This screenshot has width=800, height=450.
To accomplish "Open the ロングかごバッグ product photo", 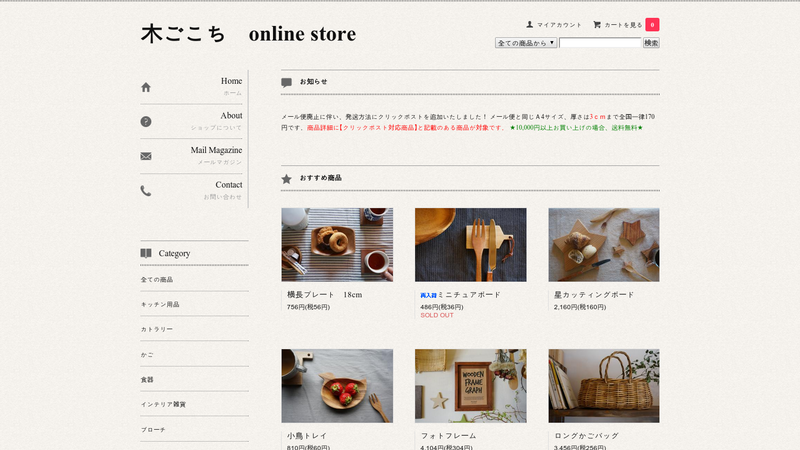I will tap(604, 386).
